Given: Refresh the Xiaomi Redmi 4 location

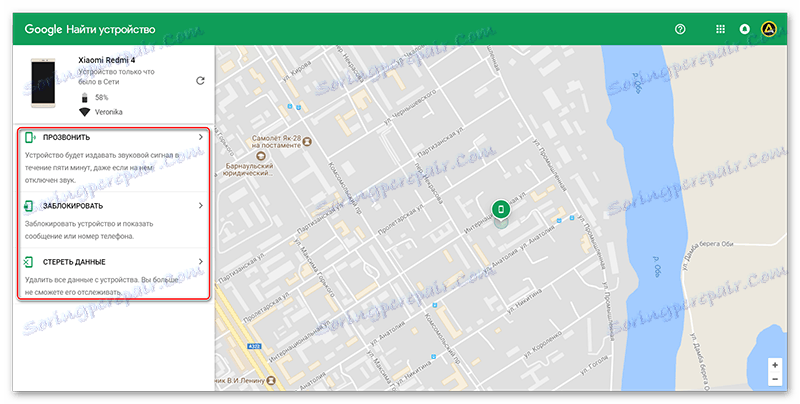Looking at the screenshot, I should (x=200, y=81).
